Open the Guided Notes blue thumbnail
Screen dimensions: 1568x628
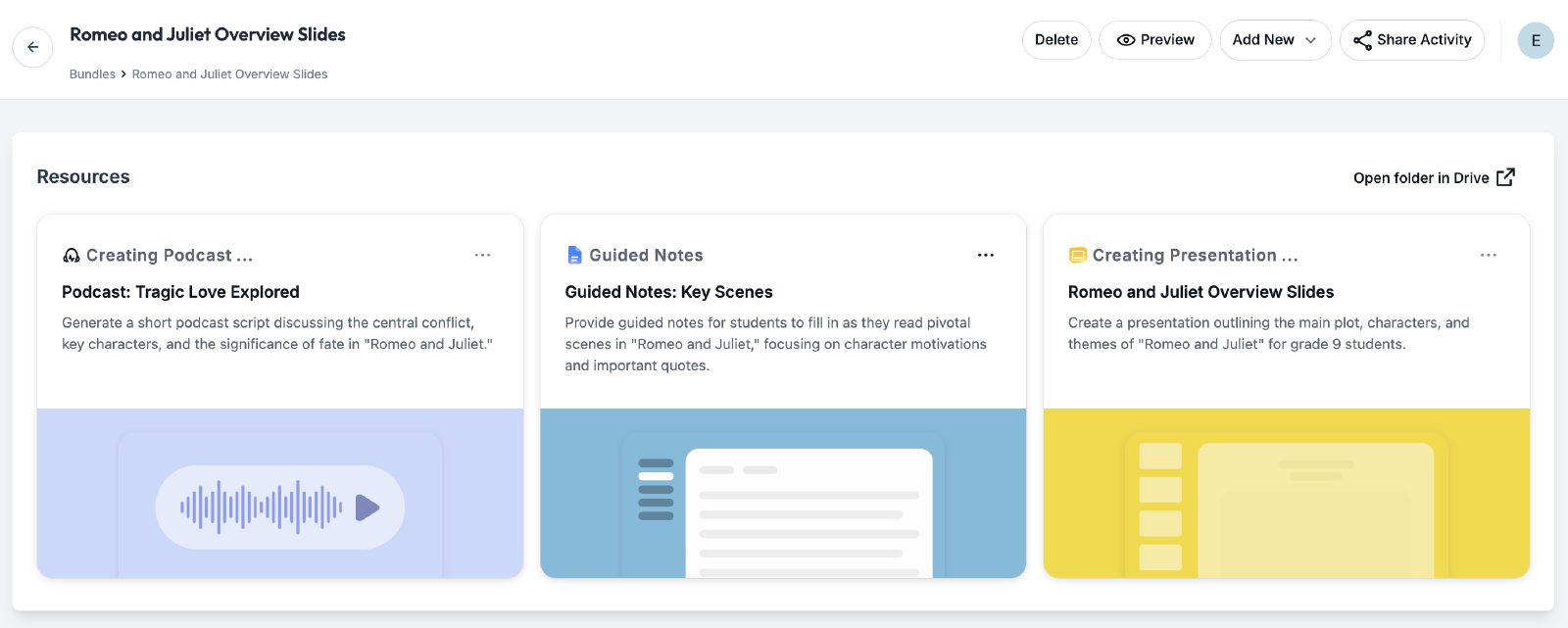[783, 493]
